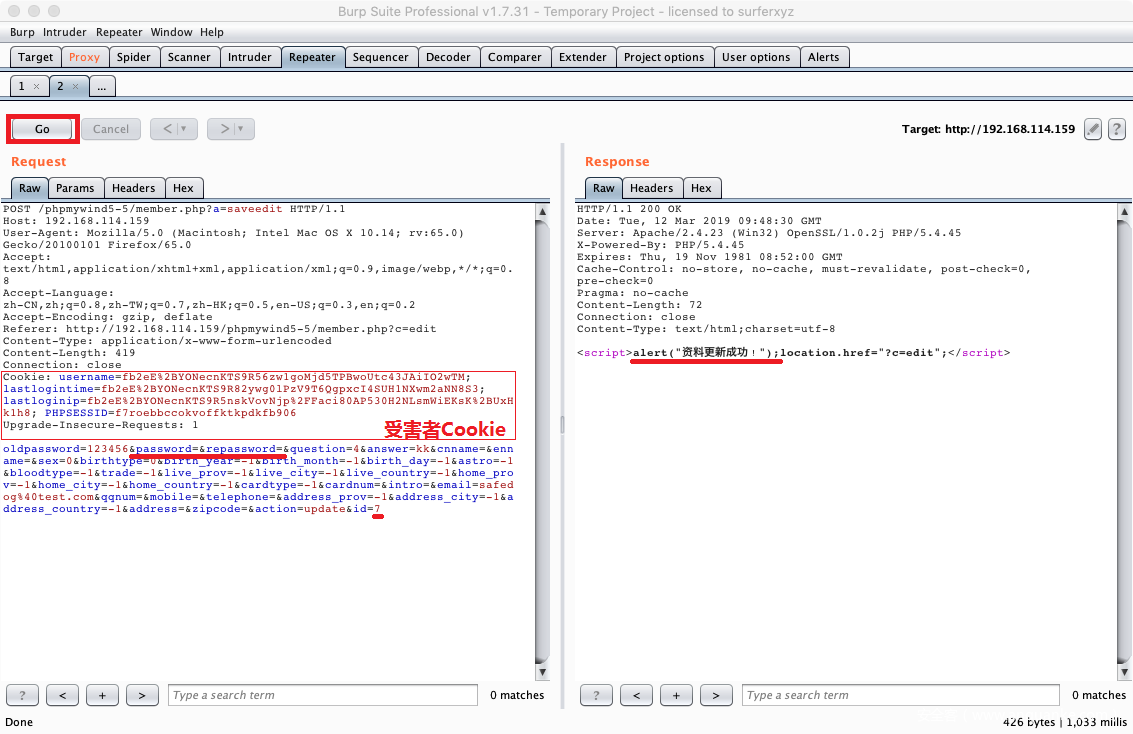This screenshot has width=1133, height=734.
Task: Open the history forward dropdown arrow
Action: (x=241, y=129)
